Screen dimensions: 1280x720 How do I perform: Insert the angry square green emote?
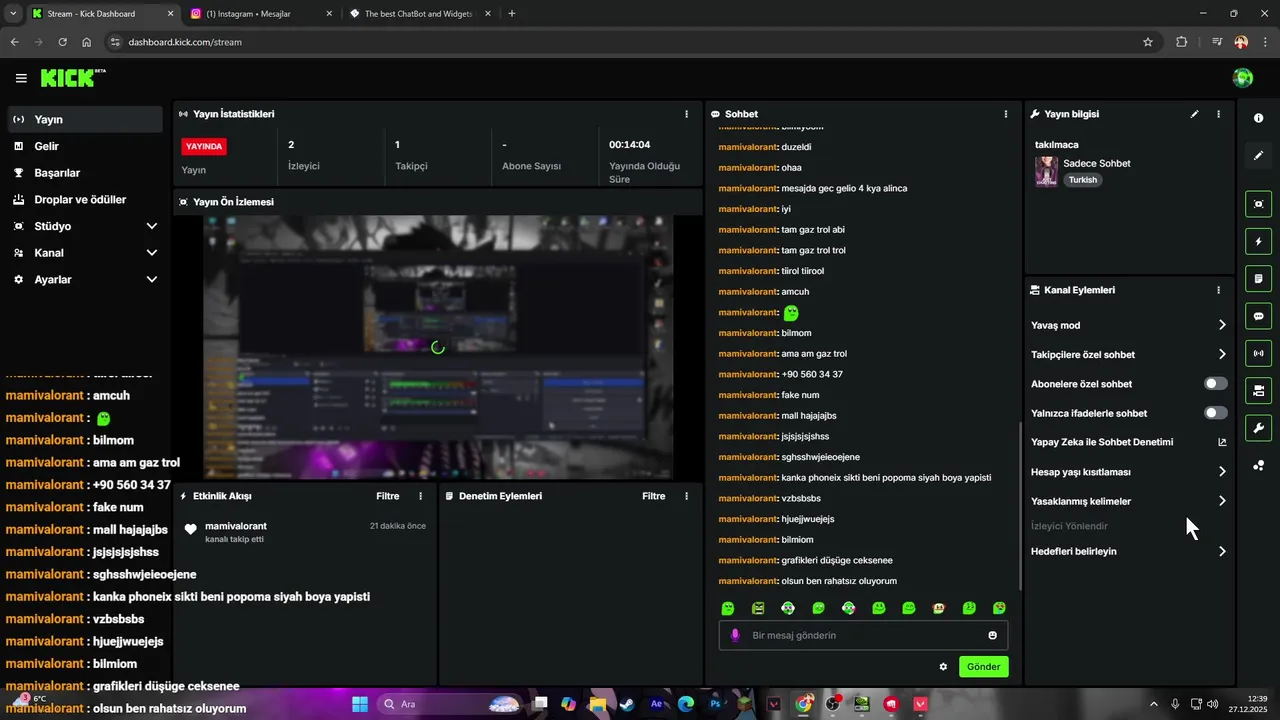[x=758, y=608]
